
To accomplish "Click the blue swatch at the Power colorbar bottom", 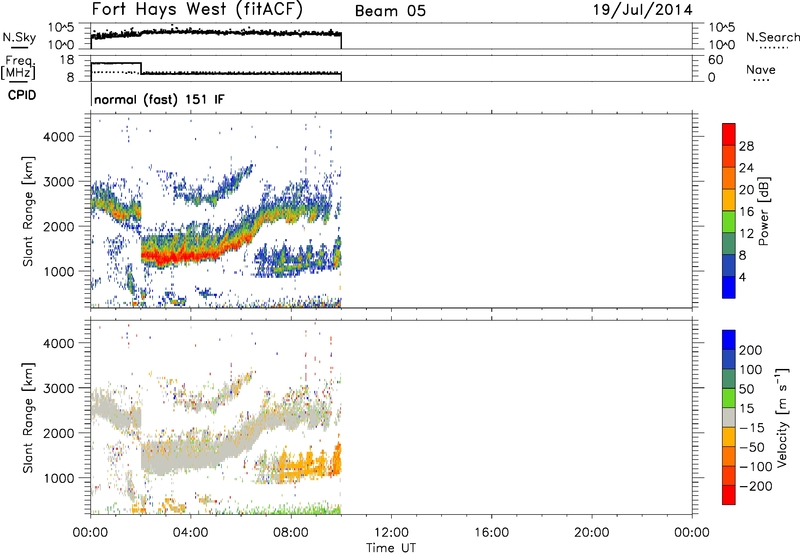I will (x=729, y=287).
